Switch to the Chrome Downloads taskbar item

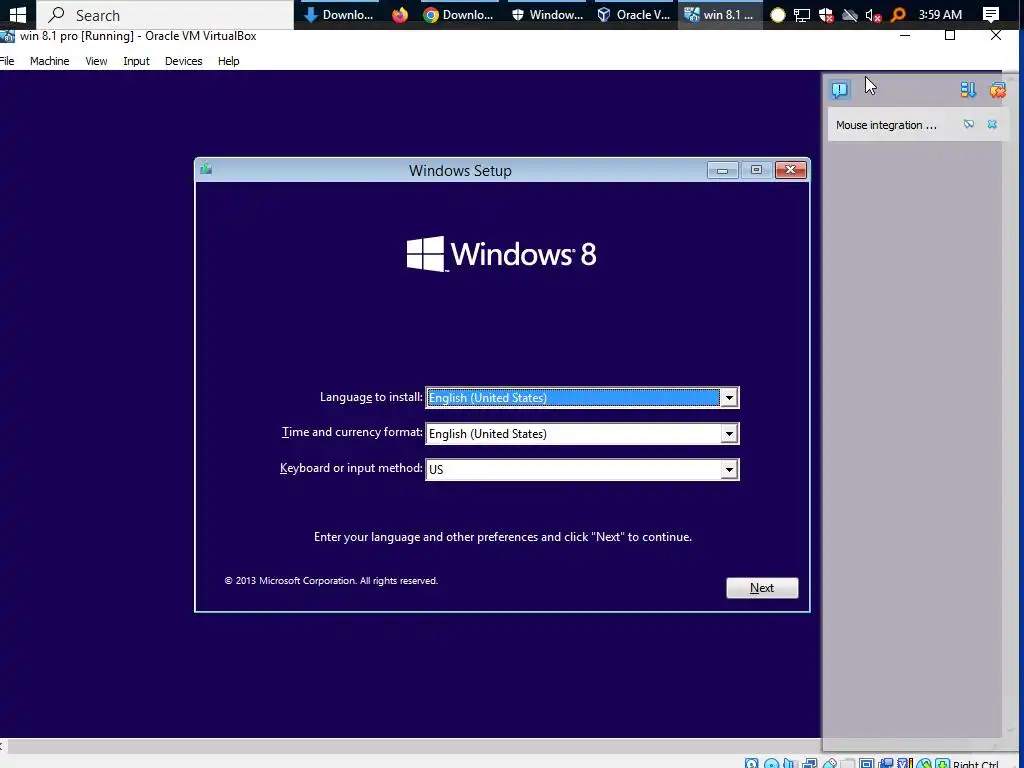coord(458,14)
